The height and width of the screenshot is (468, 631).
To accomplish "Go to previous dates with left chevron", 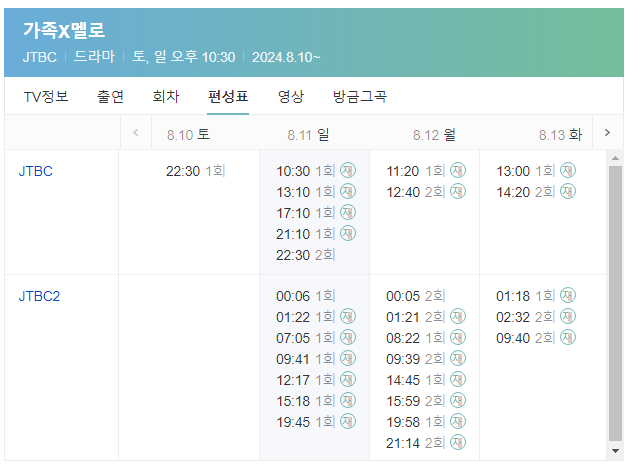I will click(136, 132).
